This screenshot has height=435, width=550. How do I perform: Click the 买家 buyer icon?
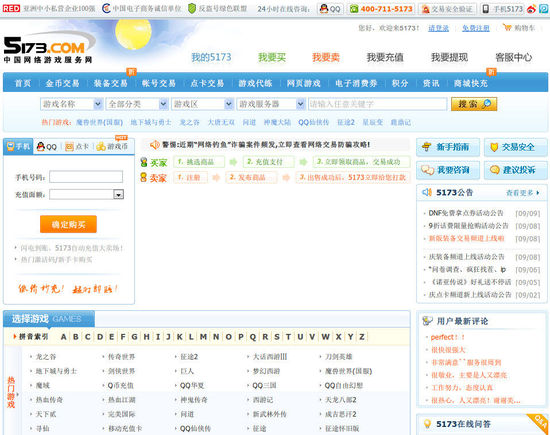(143, 162)
